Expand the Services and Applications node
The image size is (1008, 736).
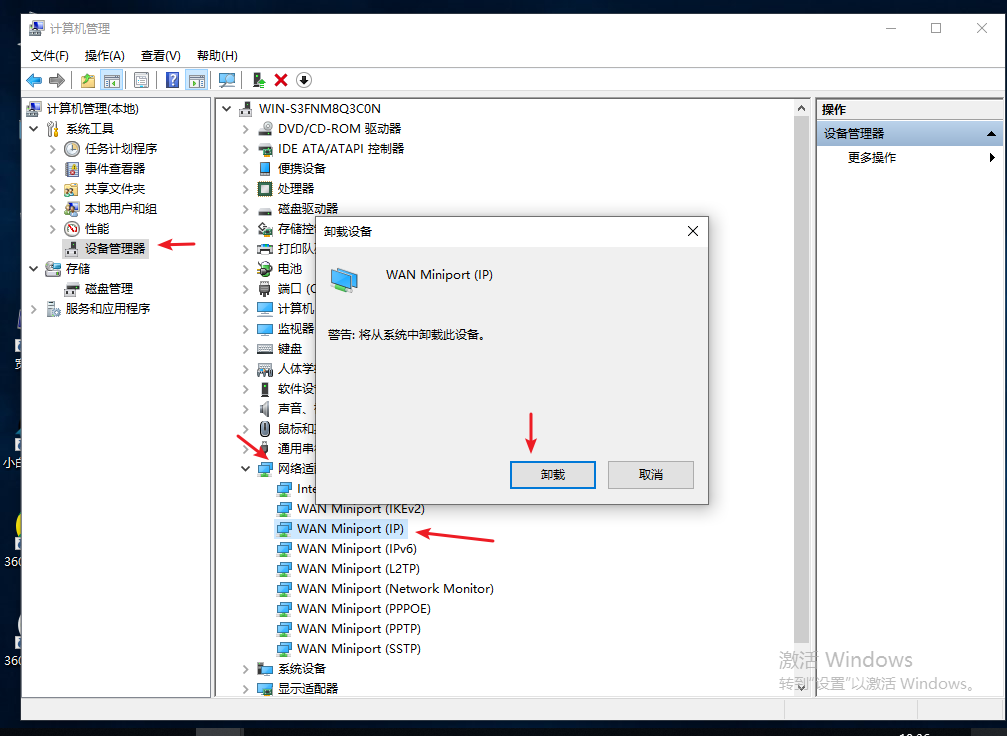pos(33,309)
